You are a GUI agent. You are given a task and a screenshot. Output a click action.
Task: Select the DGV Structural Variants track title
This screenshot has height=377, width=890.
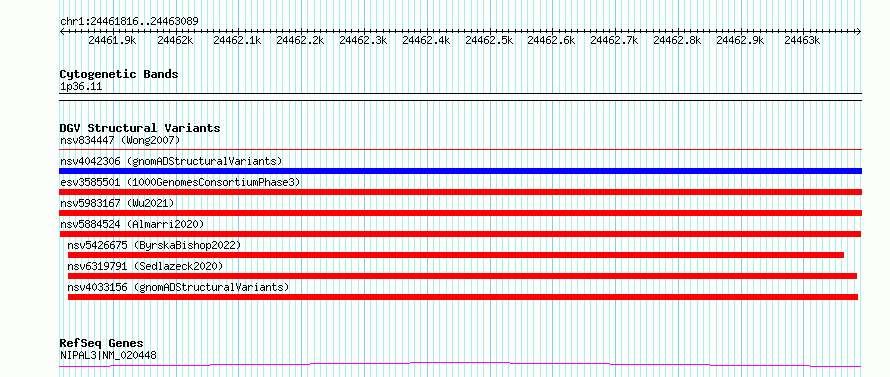click(x=140, y=128)
